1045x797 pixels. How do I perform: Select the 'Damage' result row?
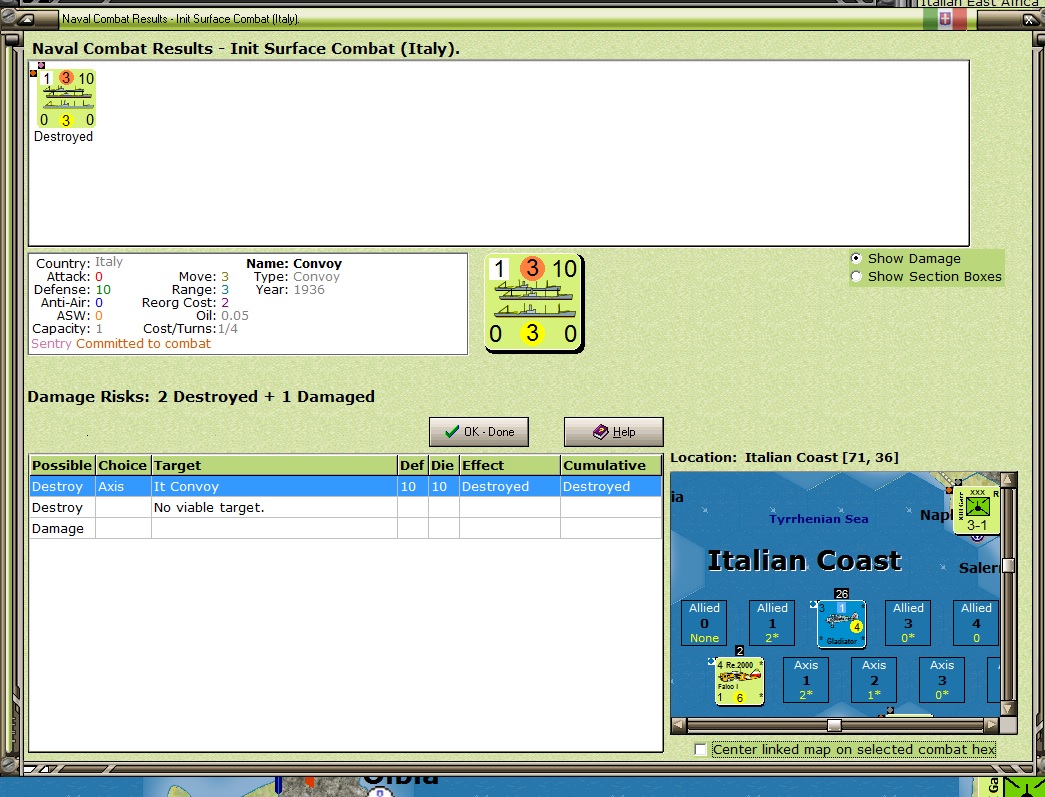[345, 528]
